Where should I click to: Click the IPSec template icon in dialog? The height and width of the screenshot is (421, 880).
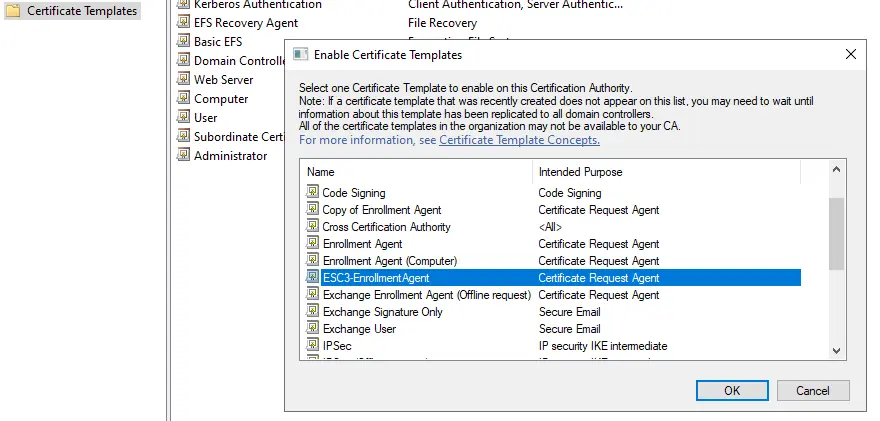(313, 346)
